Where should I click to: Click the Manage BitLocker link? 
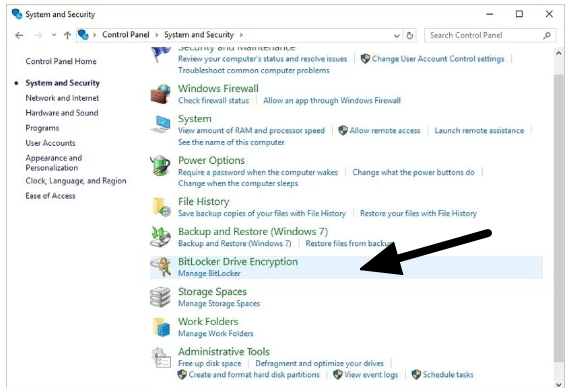209,273
